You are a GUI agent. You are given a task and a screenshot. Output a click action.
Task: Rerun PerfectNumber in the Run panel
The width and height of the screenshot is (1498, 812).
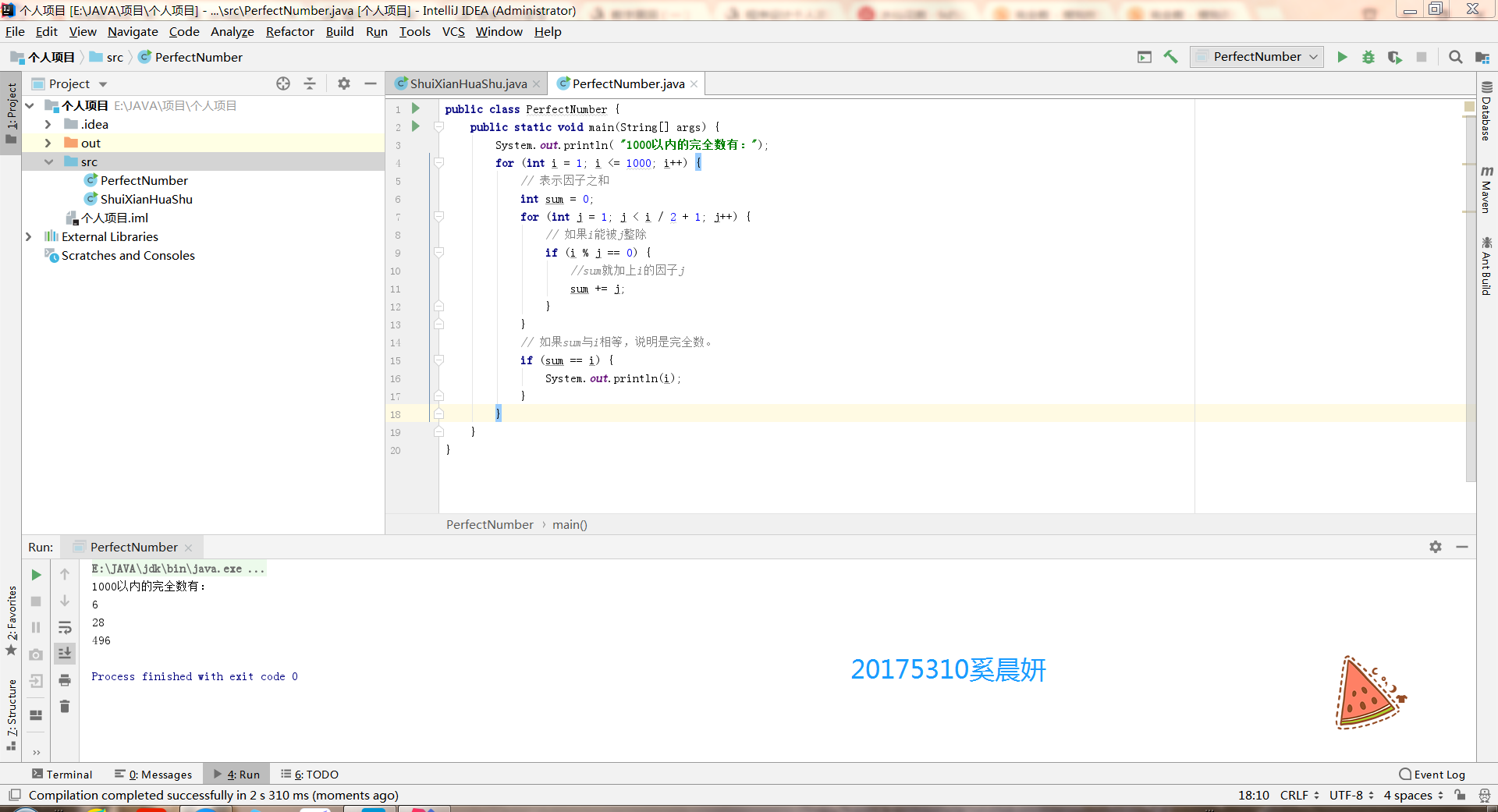pyautogui.click(x=36, y=575)
